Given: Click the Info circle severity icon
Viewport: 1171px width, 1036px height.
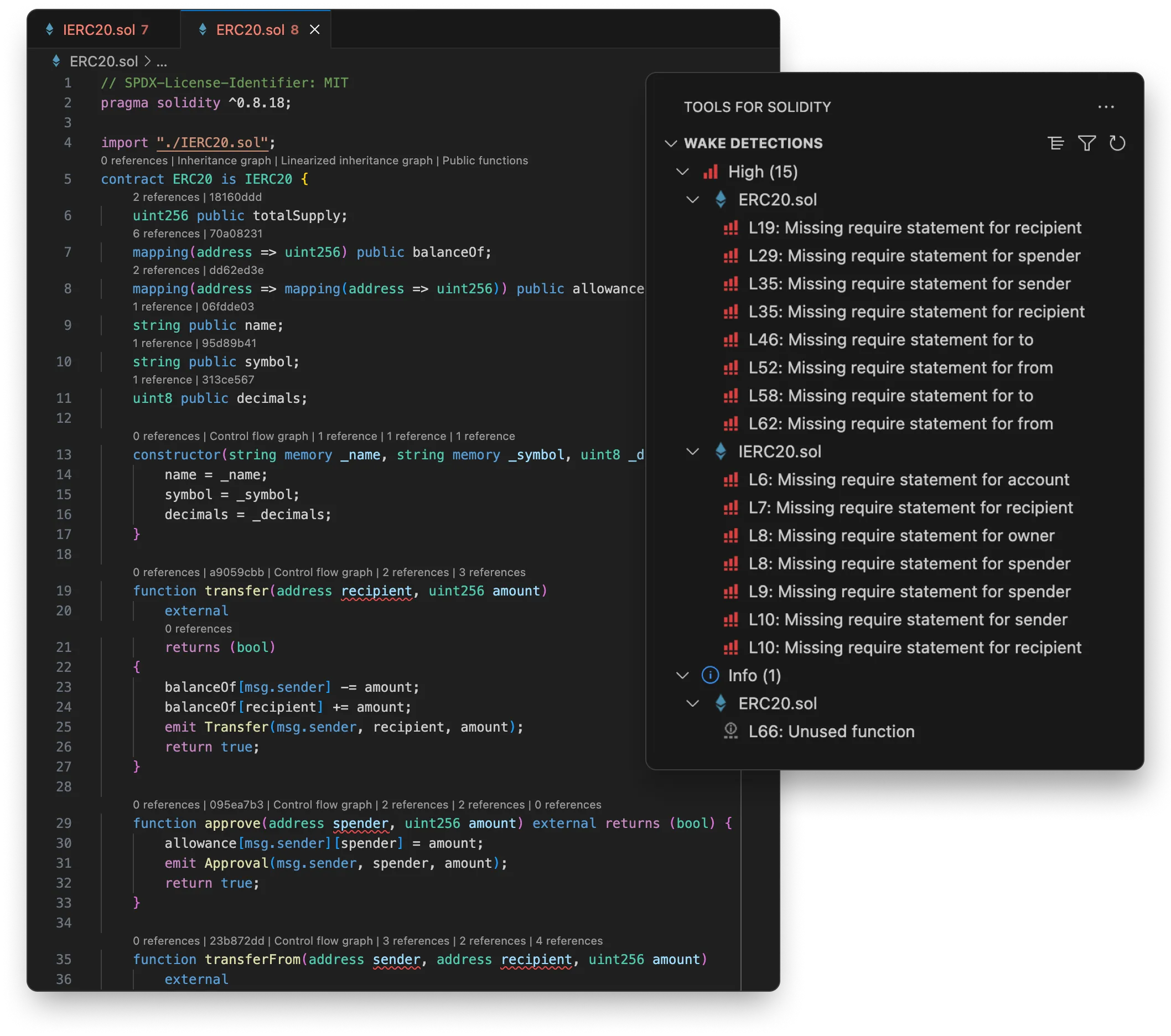Looking at the screenshot, I should [710, 675].
